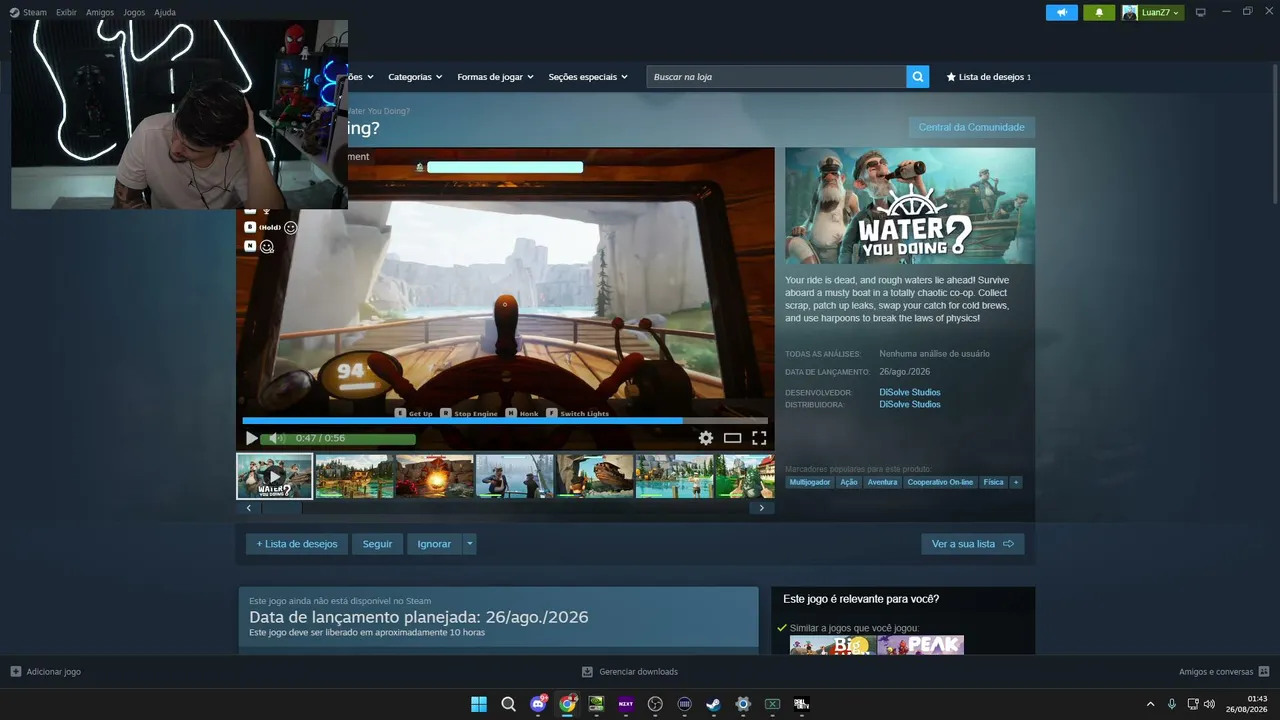Viewport: 1280px width, 720px height.
Task: Open Windows taskbar search
Action: 508,704
